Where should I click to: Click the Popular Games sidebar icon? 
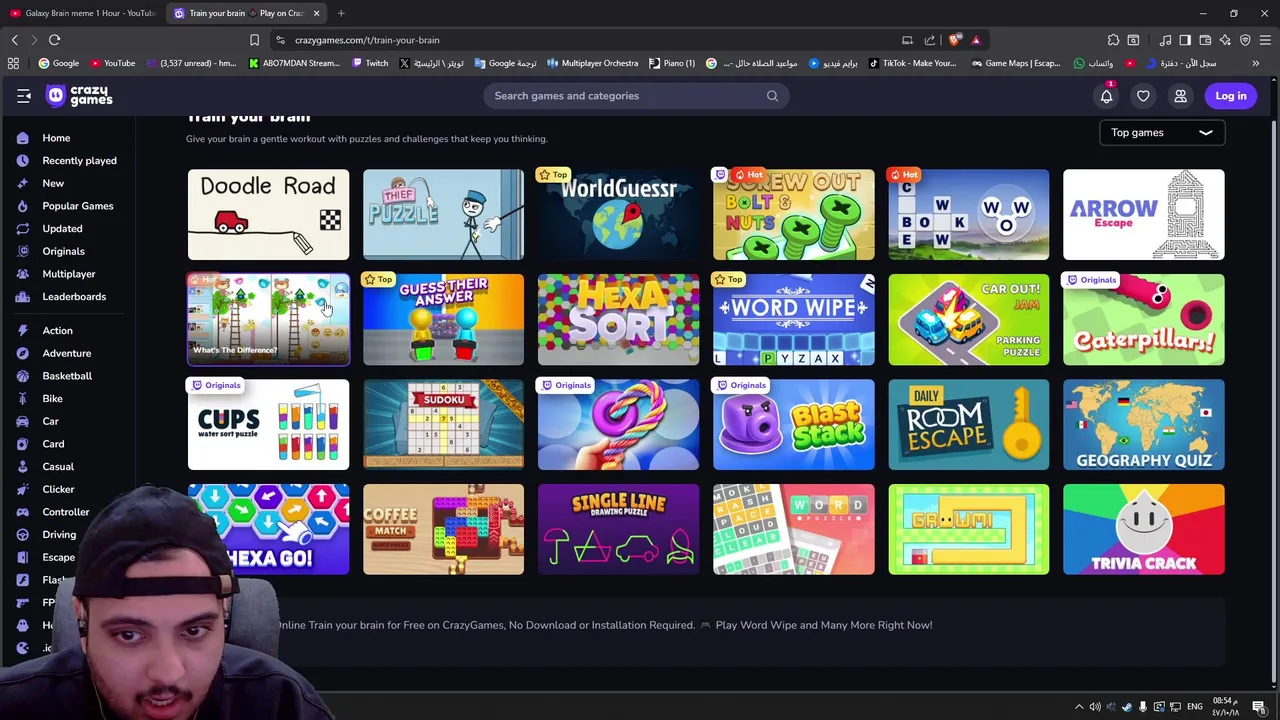pyautogui.click(x=22, y=206)
